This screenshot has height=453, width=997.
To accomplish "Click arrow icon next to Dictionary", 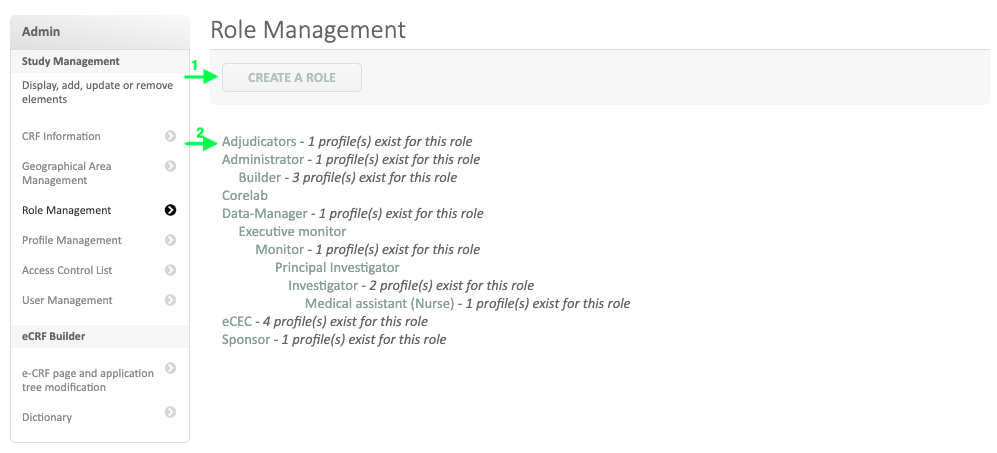I will point(170,412).
